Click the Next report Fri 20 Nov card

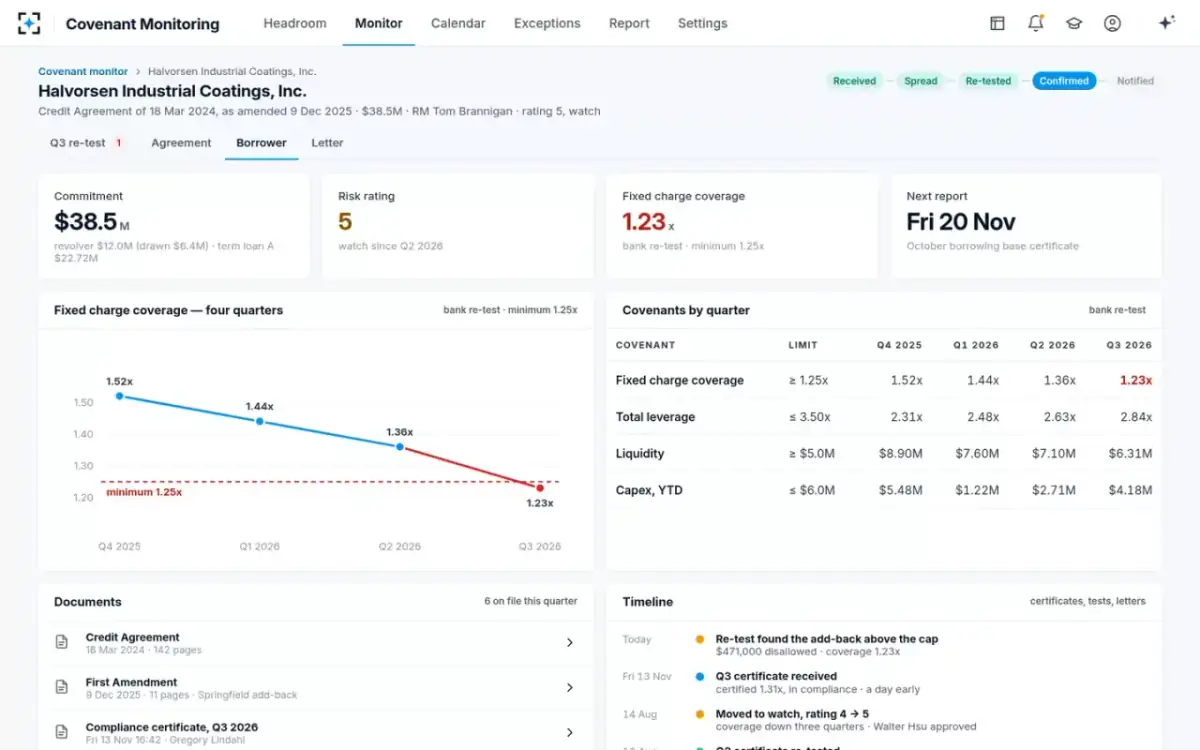pos(1026,226)
